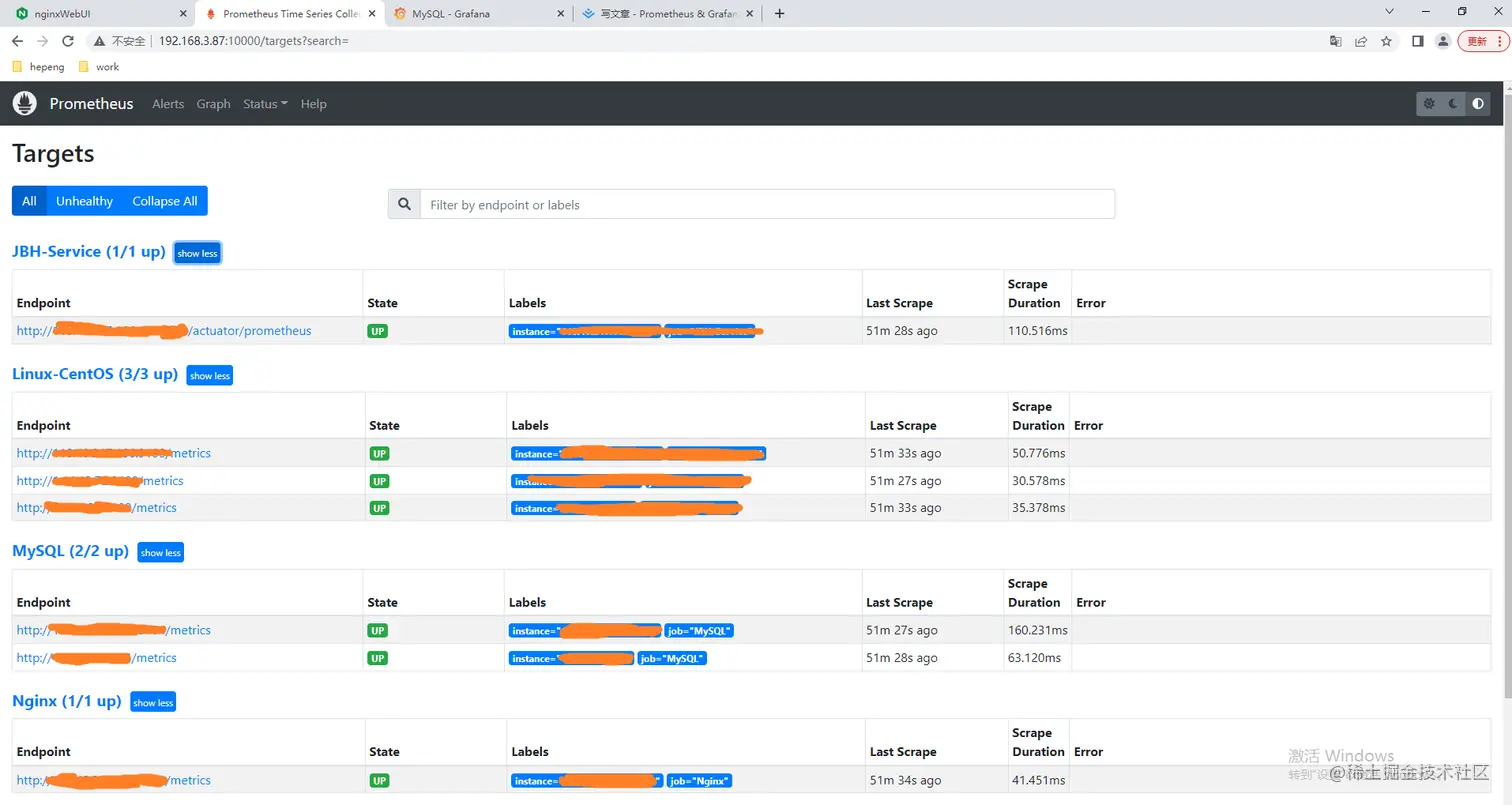This screenshot has height=805, width=1512.
Task: Collapse Linux-CentOS with show less
Action: (210, 376)
